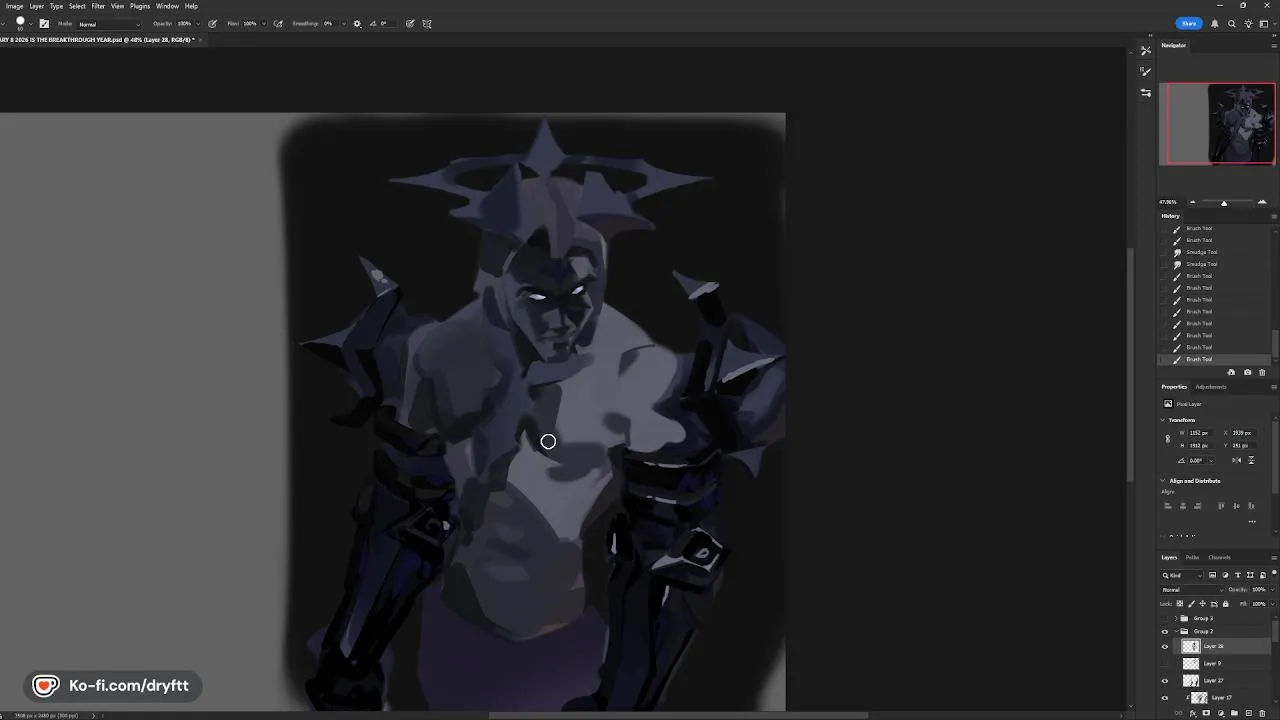
Task: Switch to the Adjustments tab
Action: (x=1211, y=387)
